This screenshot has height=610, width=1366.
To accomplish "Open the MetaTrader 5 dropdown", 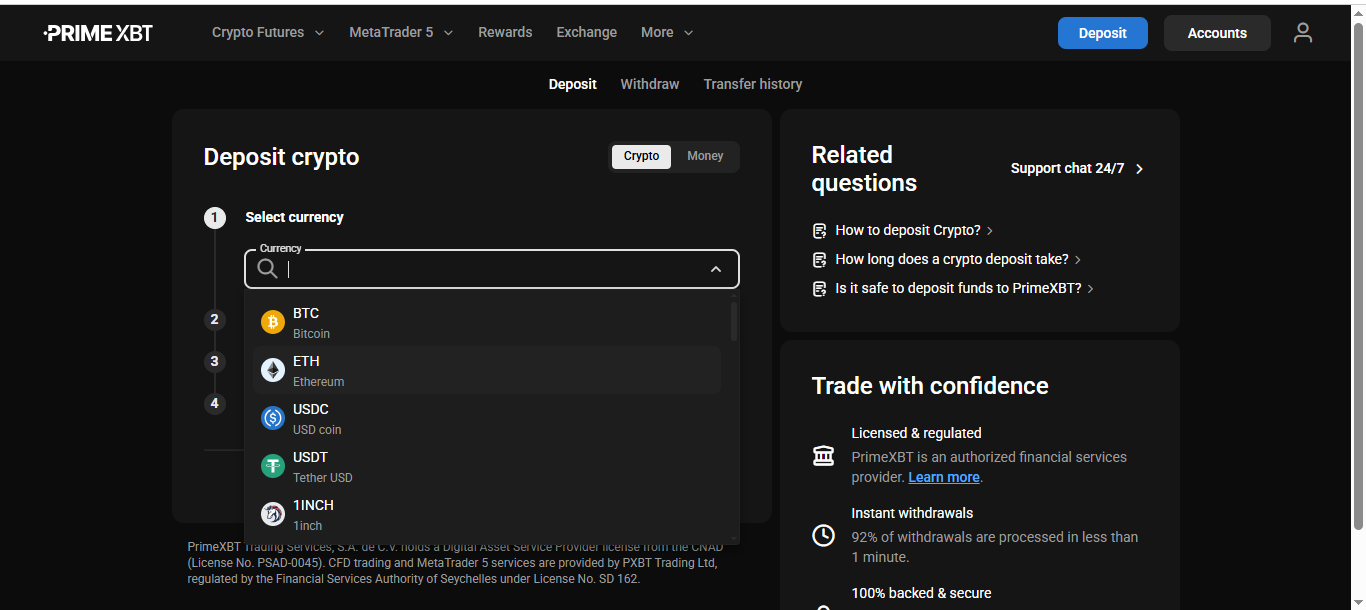I will click(401, 32).
